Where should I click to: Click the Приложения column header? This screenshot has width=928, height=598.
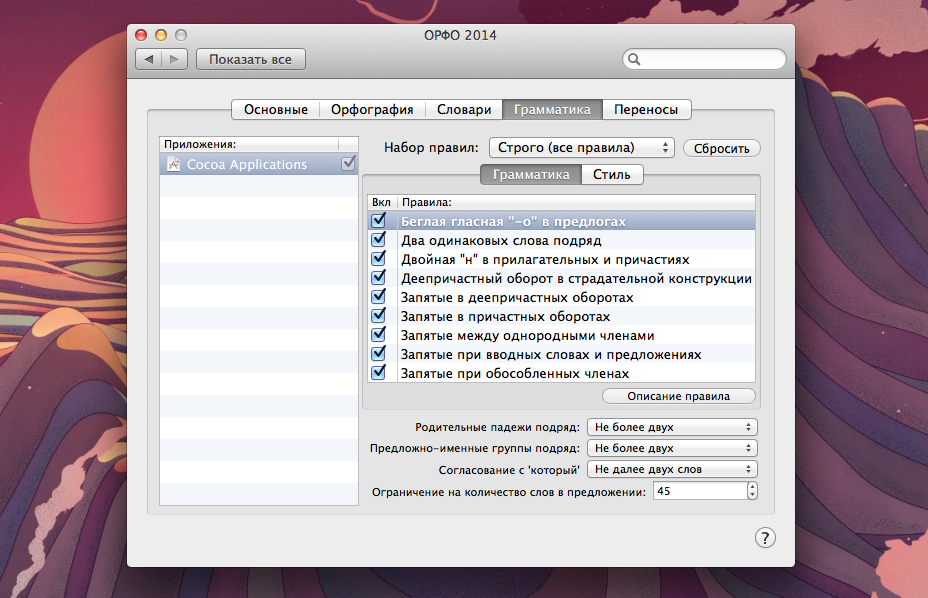(x=249, y=144)
